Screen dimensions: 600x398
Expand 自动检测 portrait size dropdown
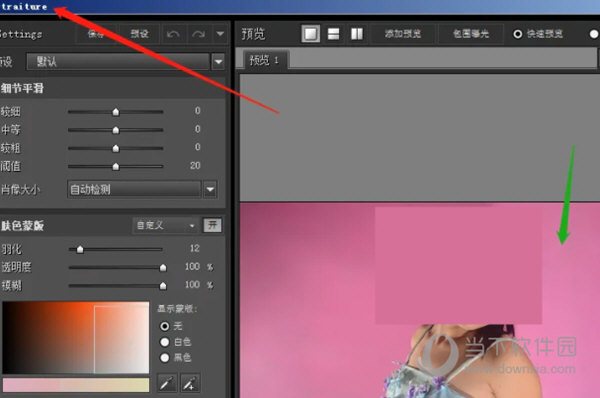(x=210, y=189)
